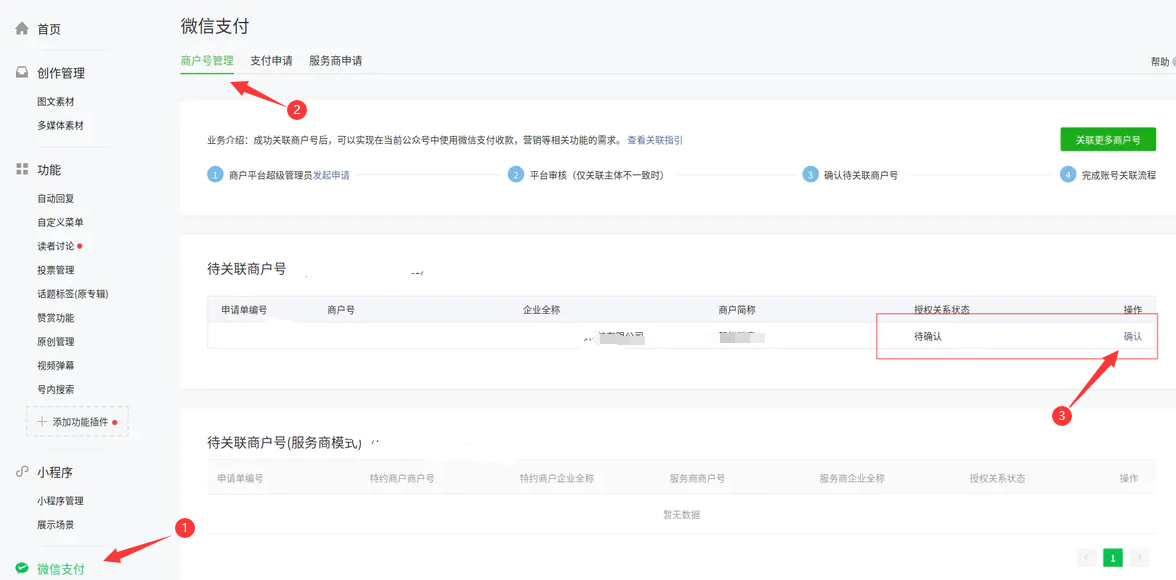Viewport: 1176px width, 580px height.
Task: Click 帮助 at the top right
Action: [1160, 62]
